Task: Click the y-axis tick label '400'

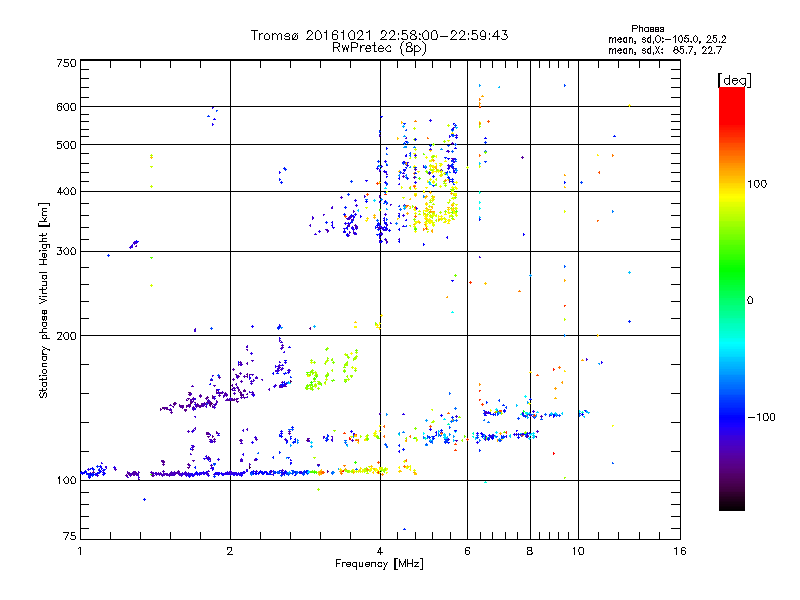Action: (x=67, y=191)
